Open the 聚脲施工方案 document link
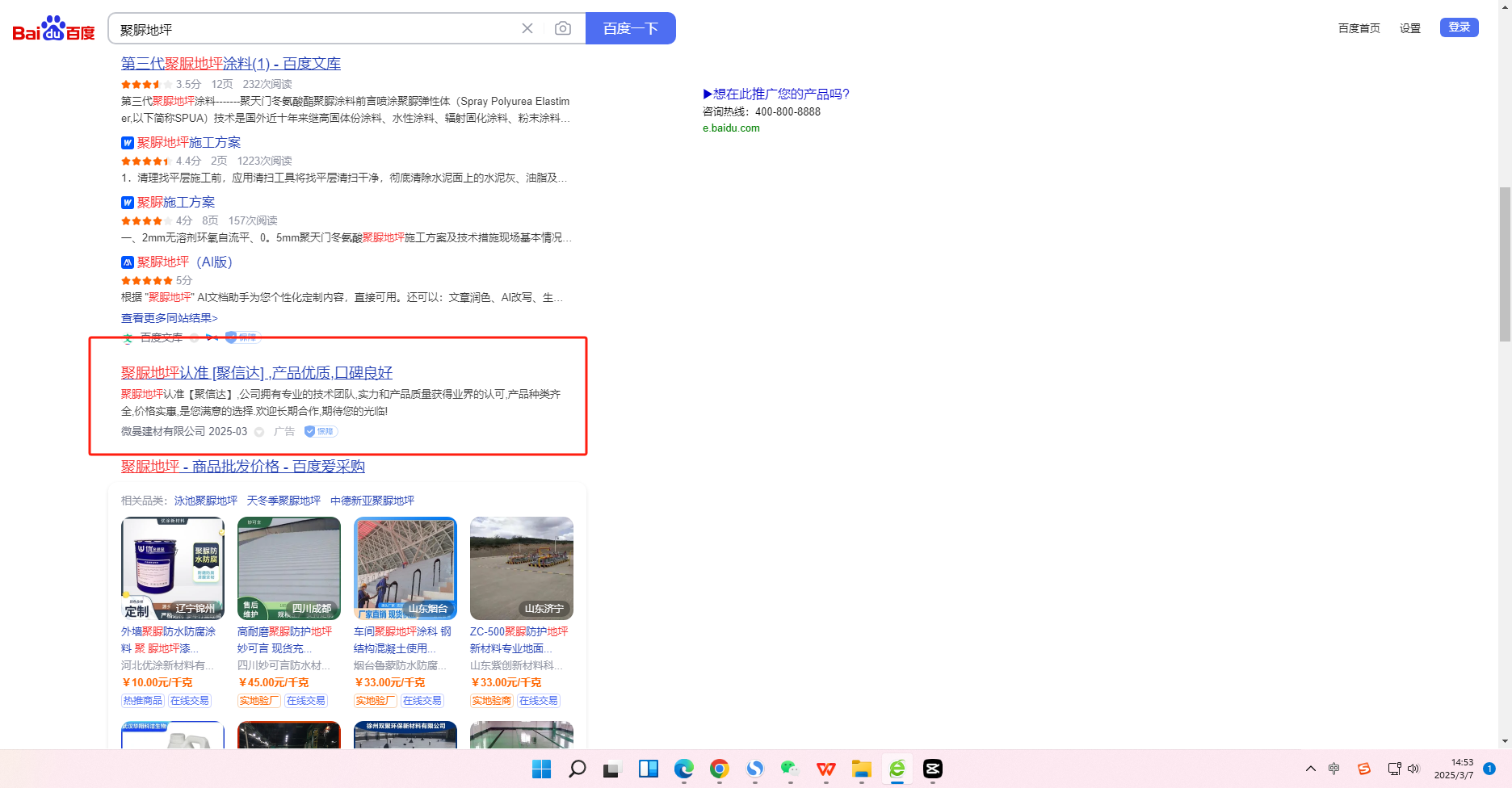Image resolution: width=1512 pixels, height=788 pixels. click(176, 203)
